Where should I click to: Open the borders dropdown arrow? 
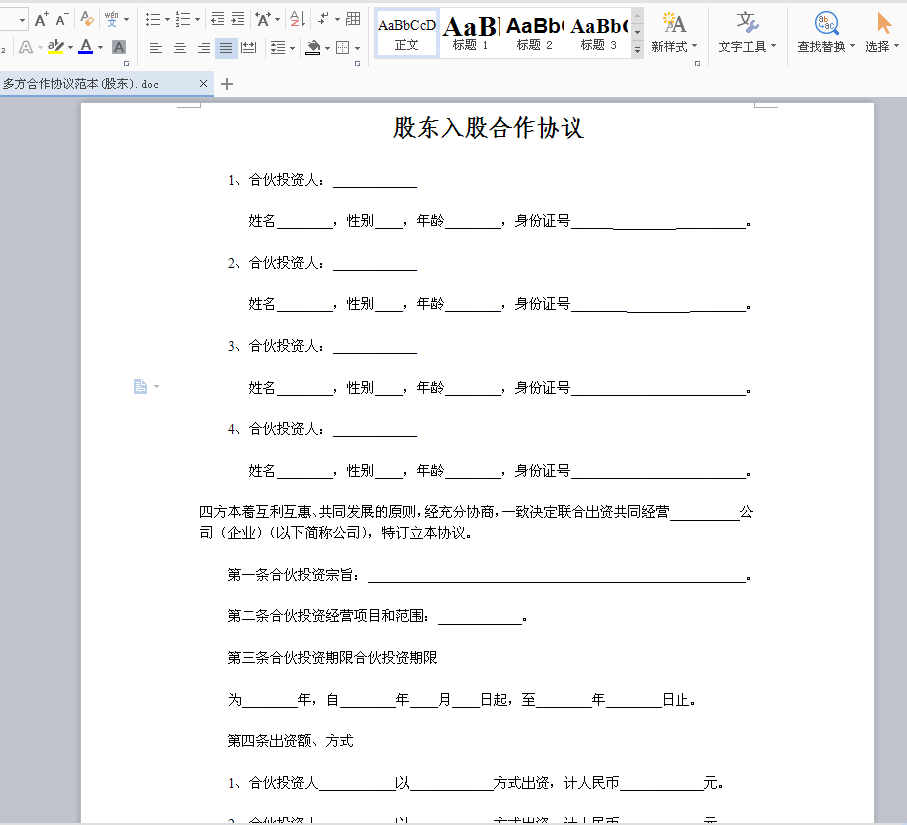tap(357, 48)
